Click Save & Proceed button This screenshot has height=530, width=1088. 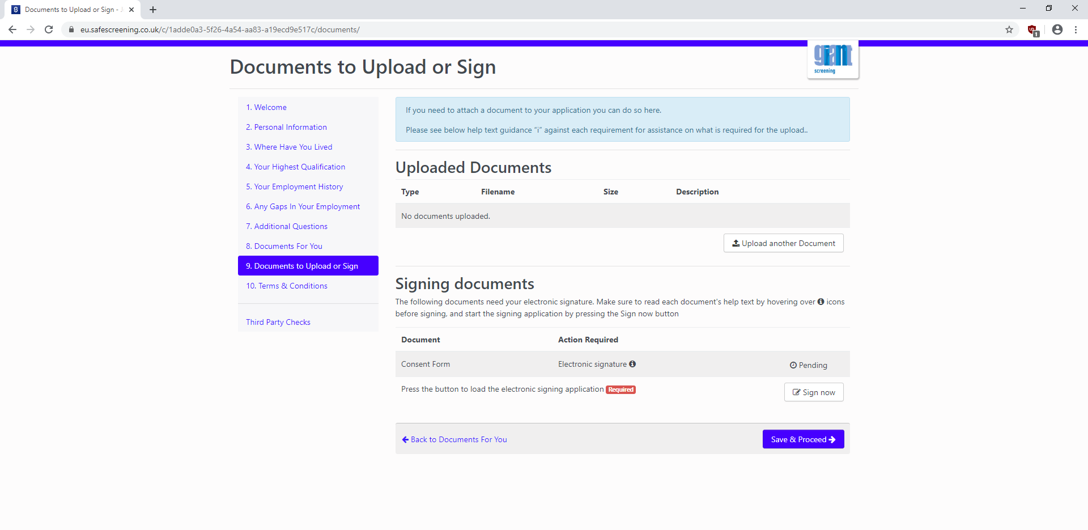[x=803, y=439]
